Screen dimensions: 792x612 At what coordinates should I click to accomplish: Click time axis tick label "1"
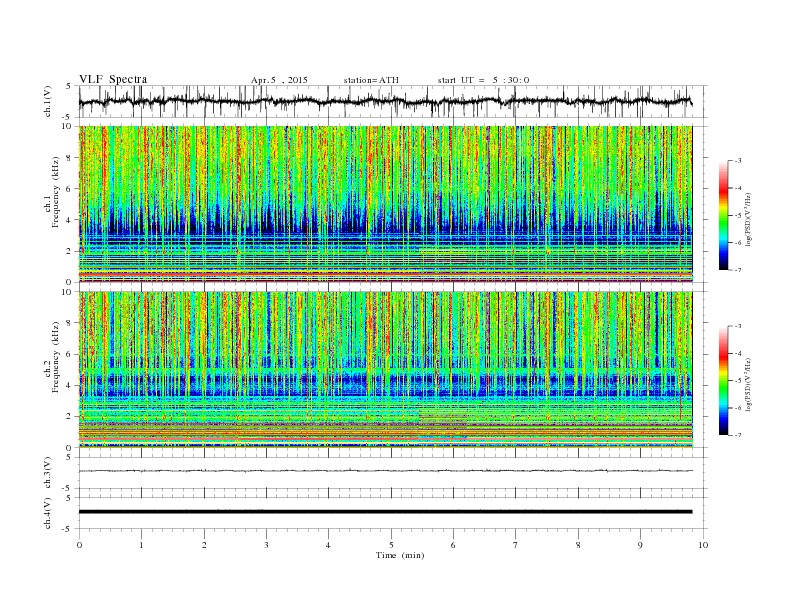click(x=141, y=545)
